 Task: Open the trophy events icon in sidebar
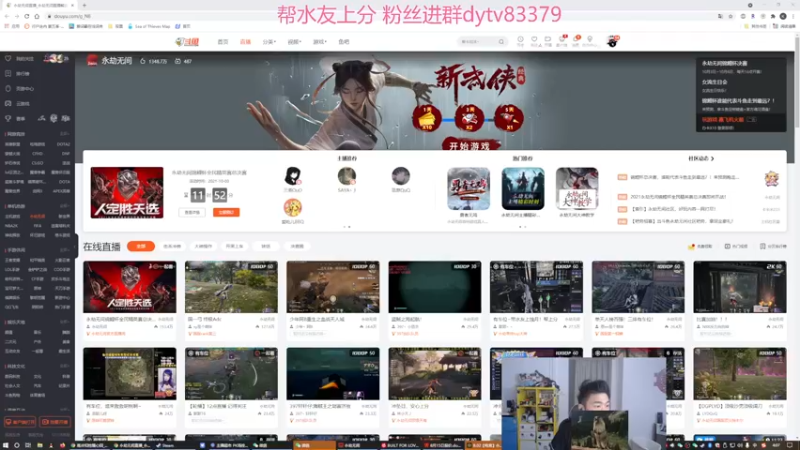click(8, 118)
